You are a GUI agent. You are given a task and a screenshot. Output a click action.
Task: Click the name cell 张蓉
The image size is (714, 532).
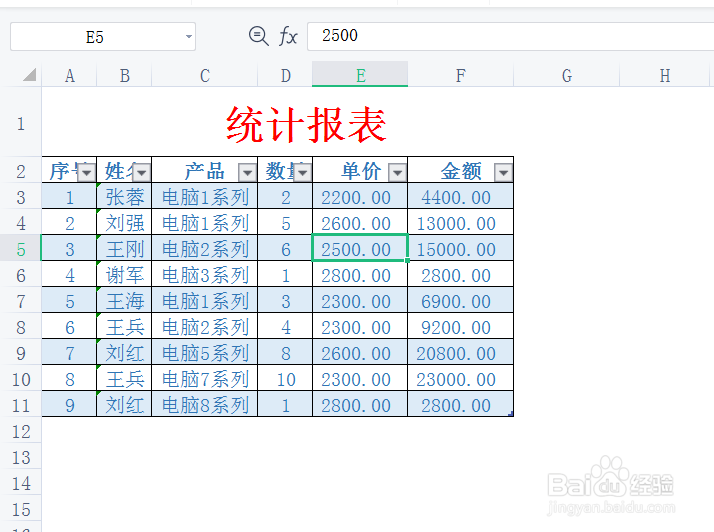click(x=124, y=197)
